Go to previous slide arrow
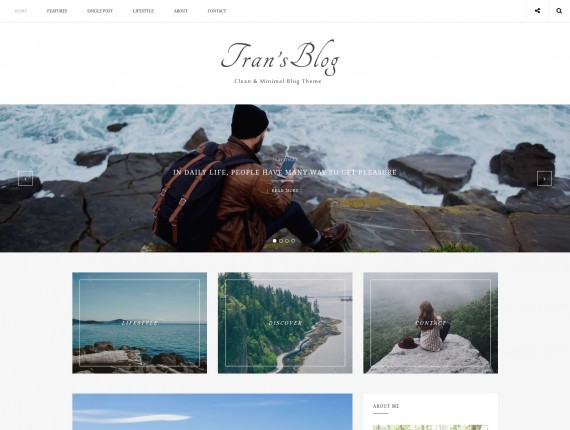The width and height of the screenshot is (570, 430). click(25, 178)
